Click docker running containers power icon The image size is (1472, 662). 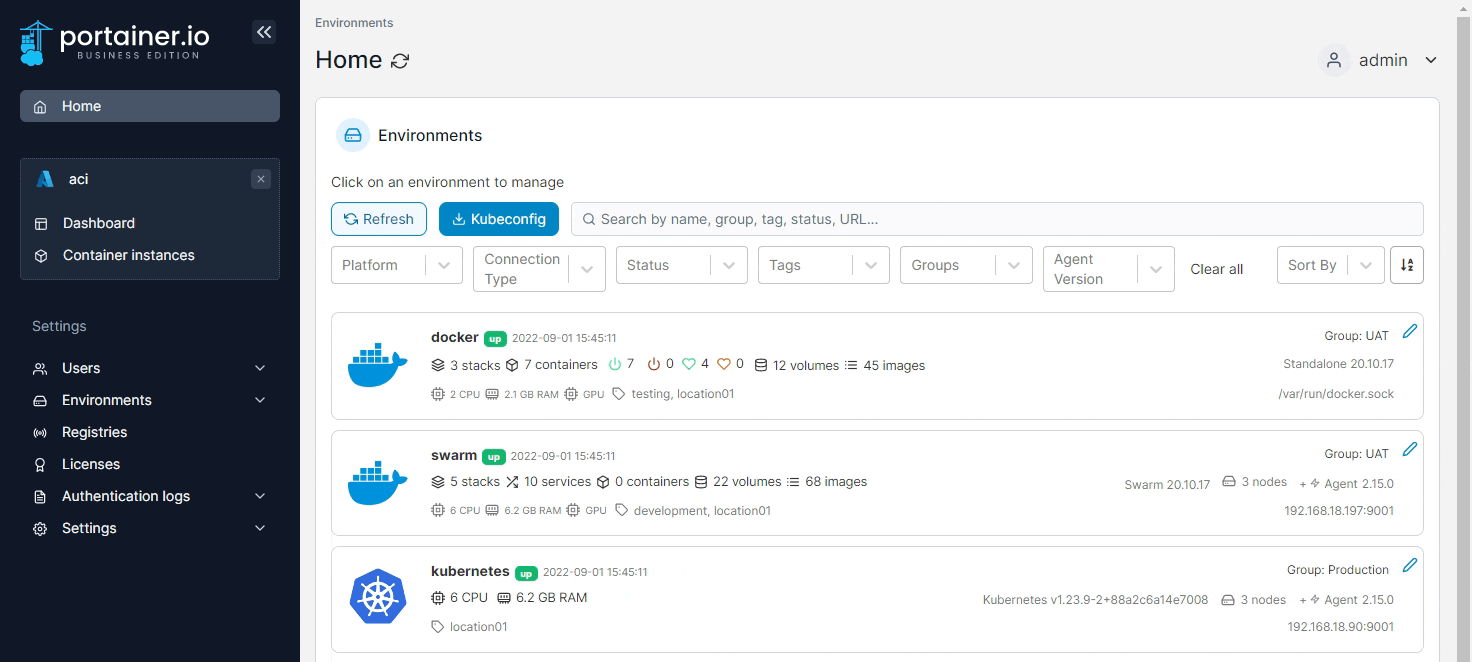coord(615,365)
